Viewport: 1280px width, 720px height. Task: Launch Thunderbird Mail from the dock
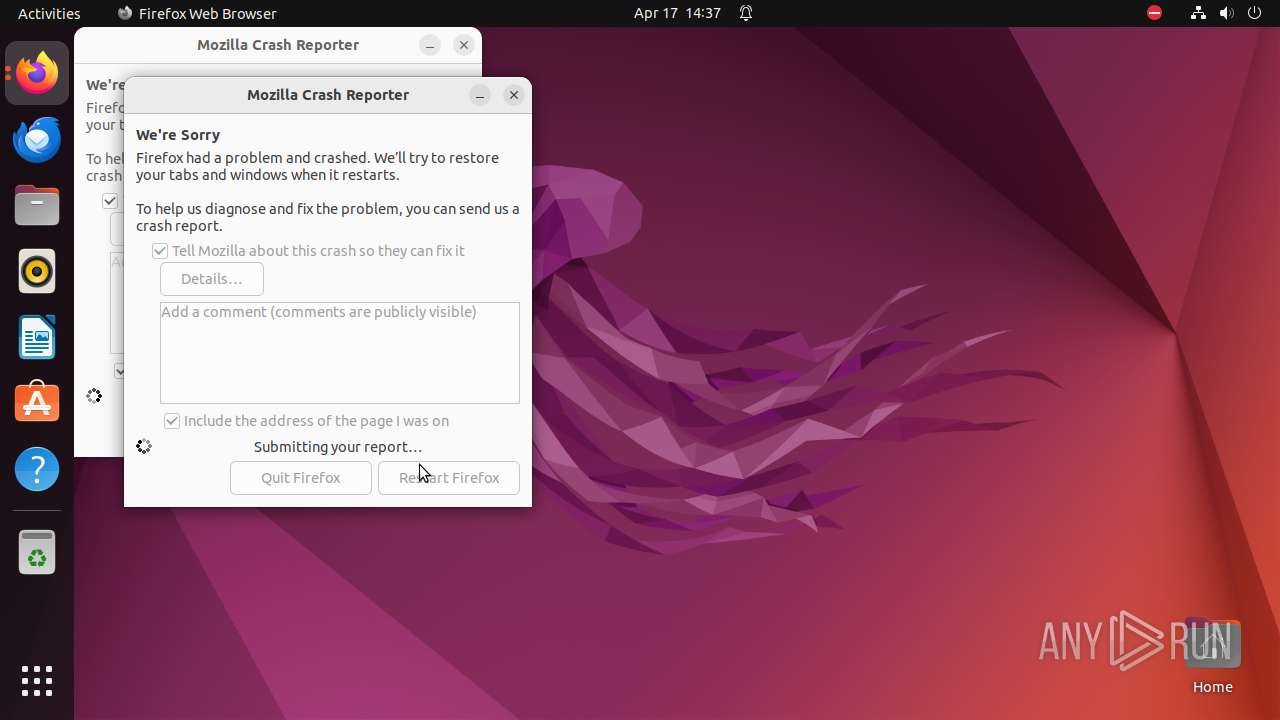[37, 139]
